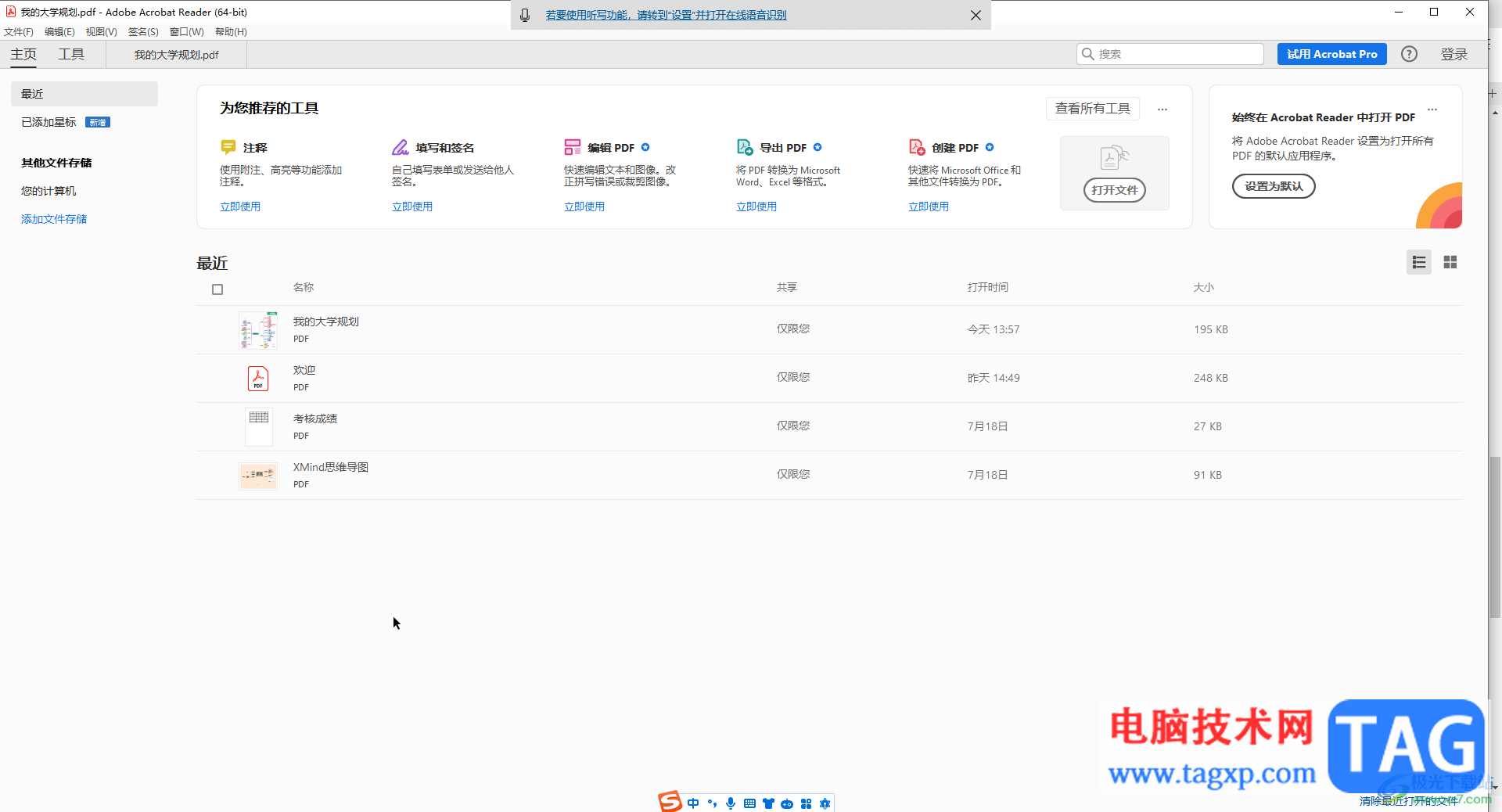Toggle the select-all files checkbox
This screenshot has width=1502, height=812.
217,289
